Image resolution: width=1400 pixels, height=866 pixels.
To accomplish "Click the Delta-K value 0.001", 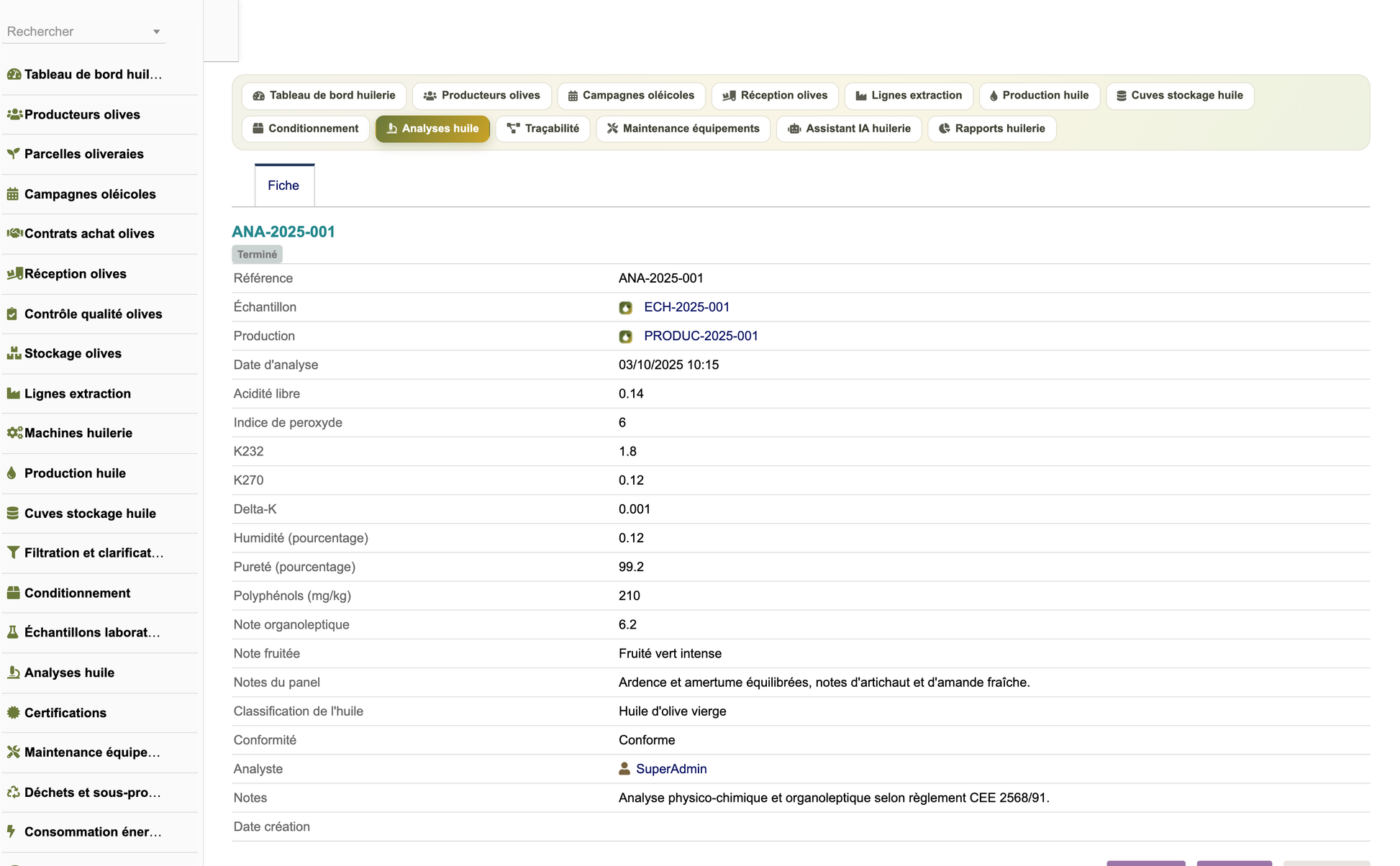I will [x=634, y=509].
